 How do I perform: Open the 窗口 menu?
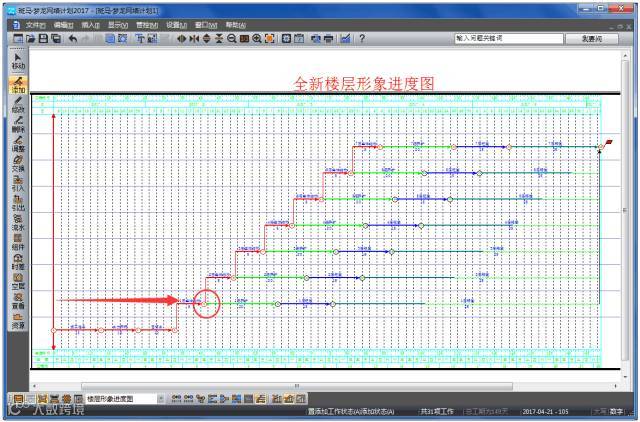pyautogui.click(x=206, y=25)
